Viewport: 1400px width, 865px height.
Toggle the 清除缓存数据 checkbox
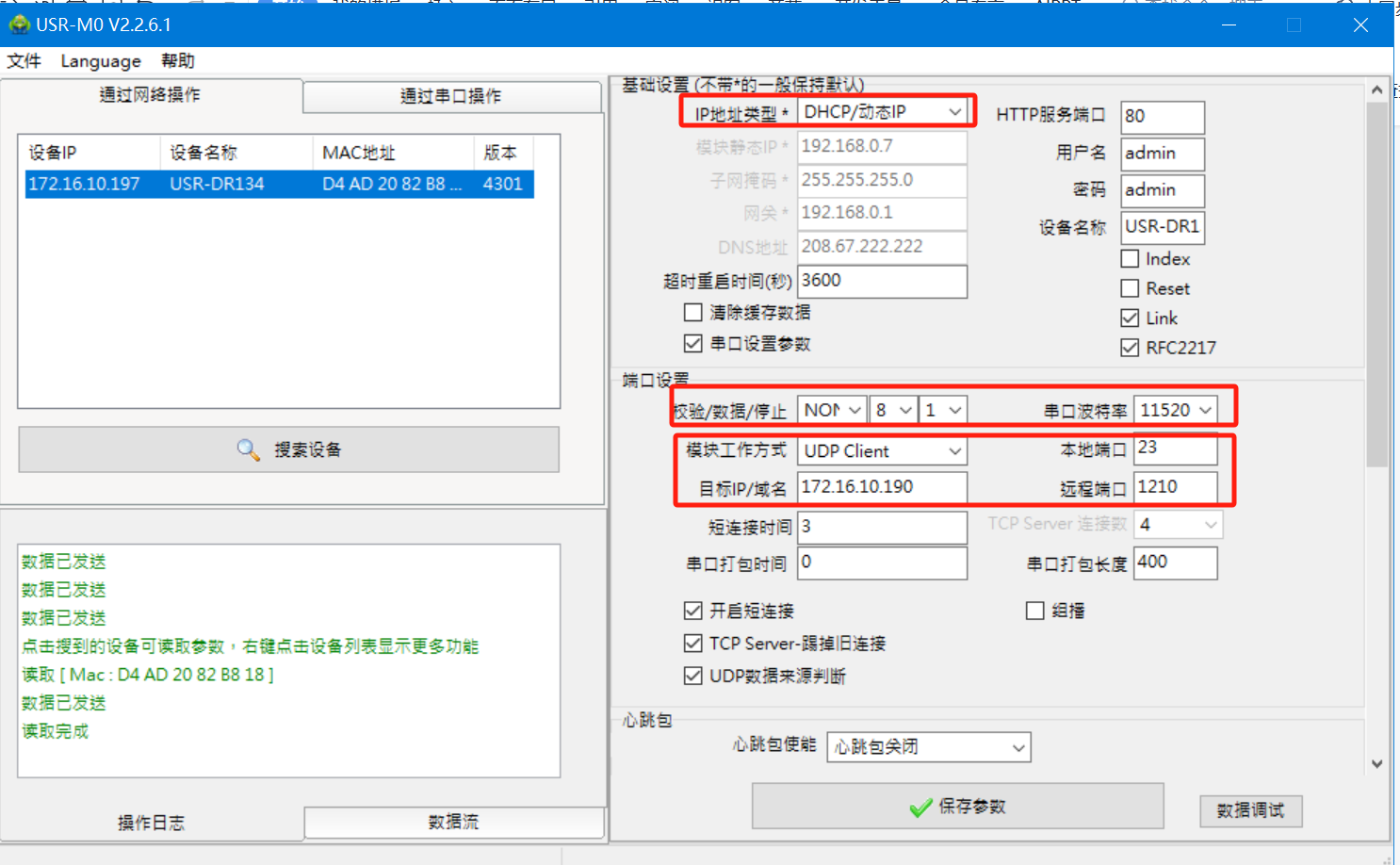pyautogui.click(x=692, y=313)
